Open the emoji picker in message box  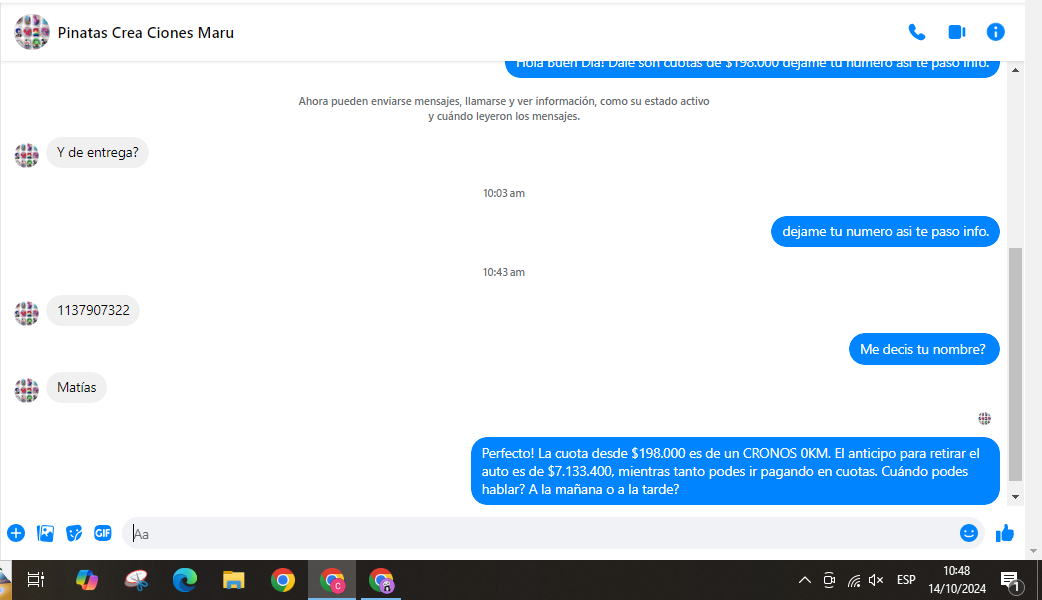pos(968,533)
